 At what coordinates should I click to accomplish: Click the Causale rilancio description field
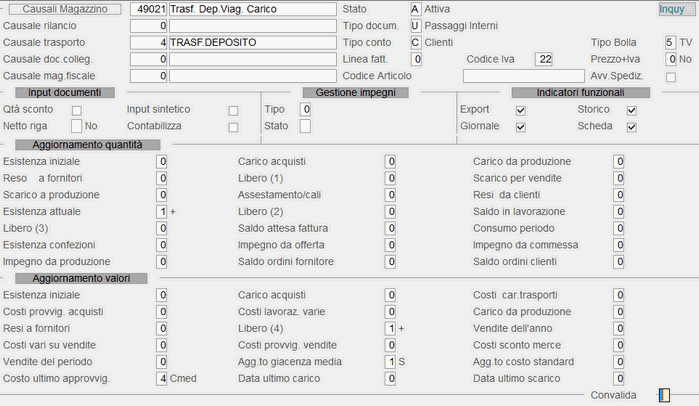click(x=253, y=26)
